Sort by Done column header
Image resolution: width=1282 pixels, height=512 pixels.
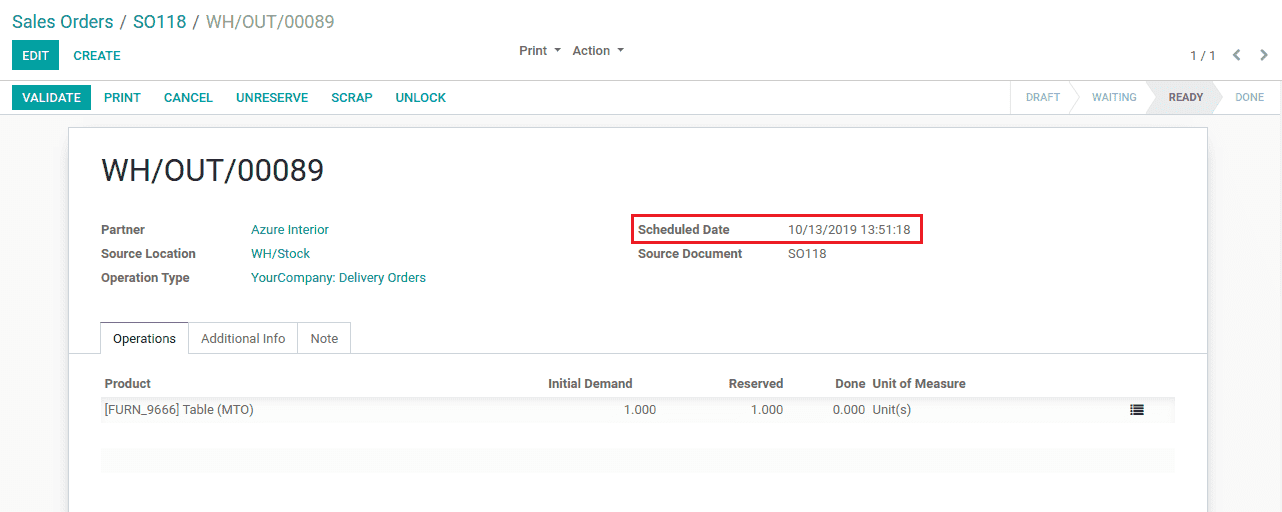[850, 383]
